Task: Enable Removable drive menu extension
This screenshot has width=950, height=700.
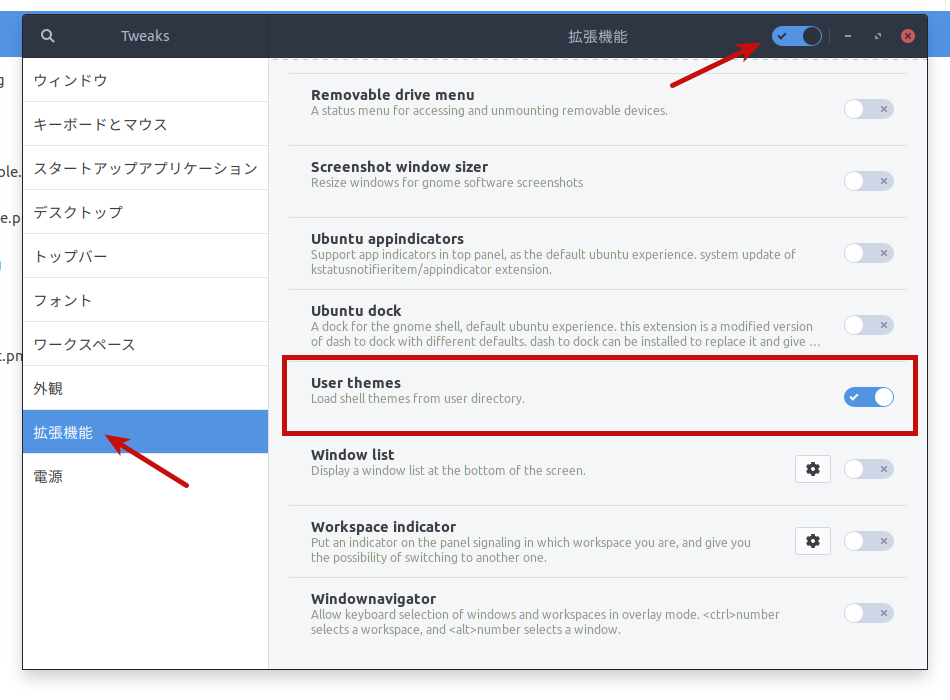Action: (x=867, y=109)
